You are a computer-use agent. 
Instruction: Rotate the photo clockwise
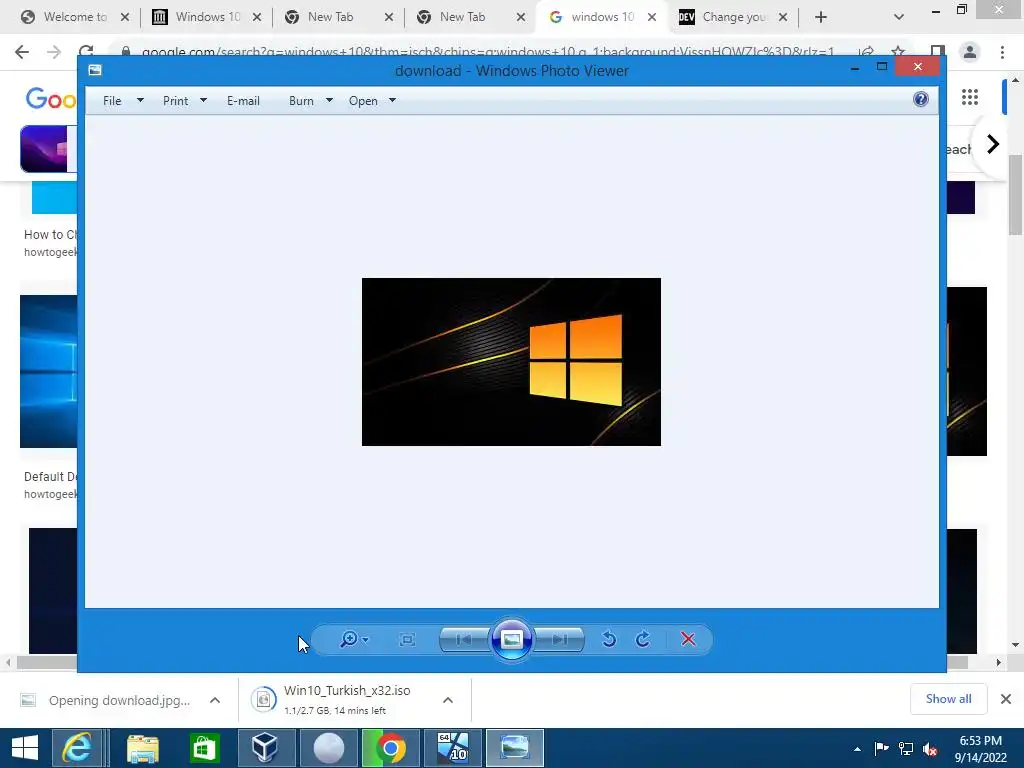(643, 639)
